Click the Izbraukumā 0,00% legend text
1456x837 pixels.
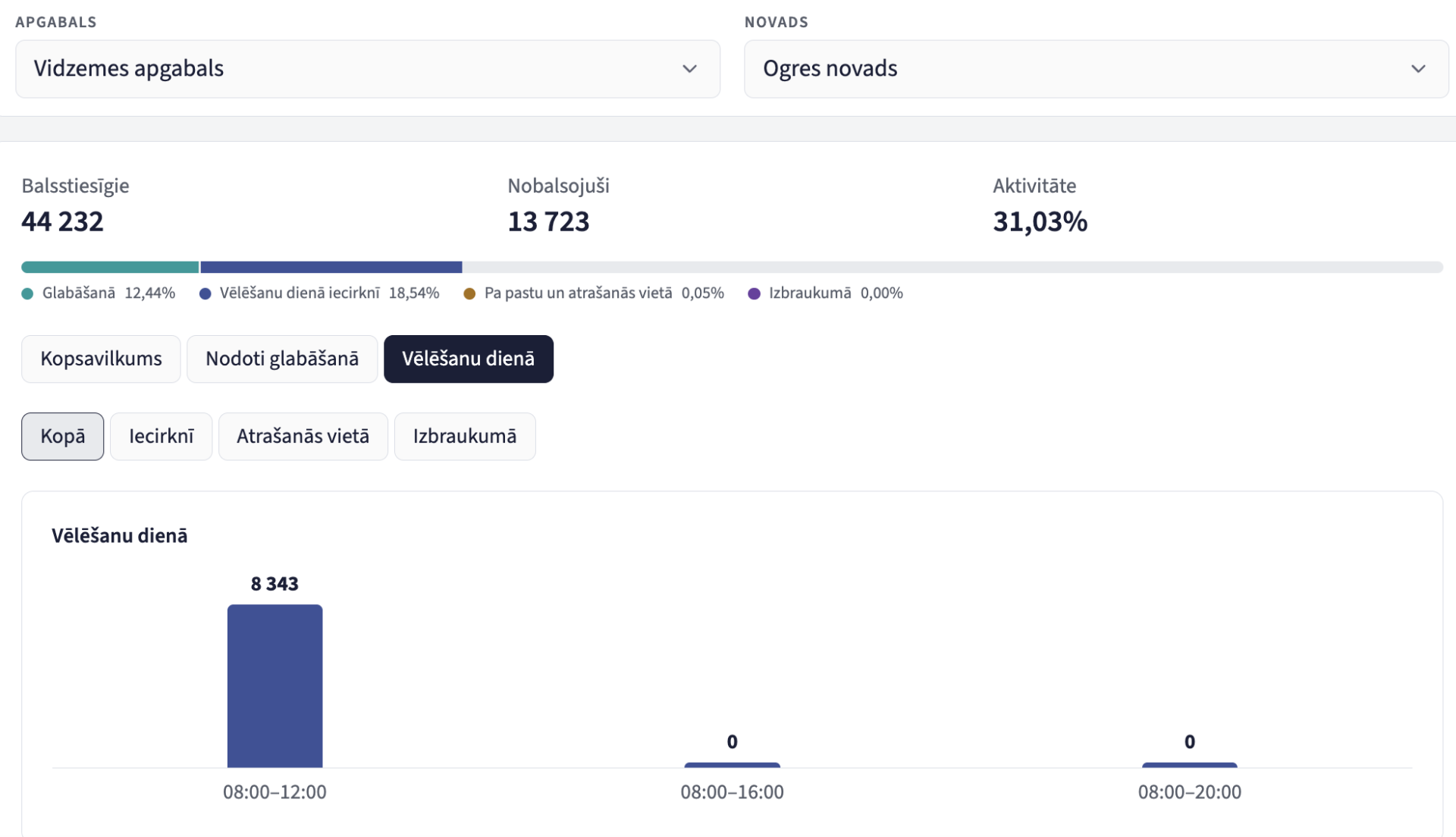836,293
